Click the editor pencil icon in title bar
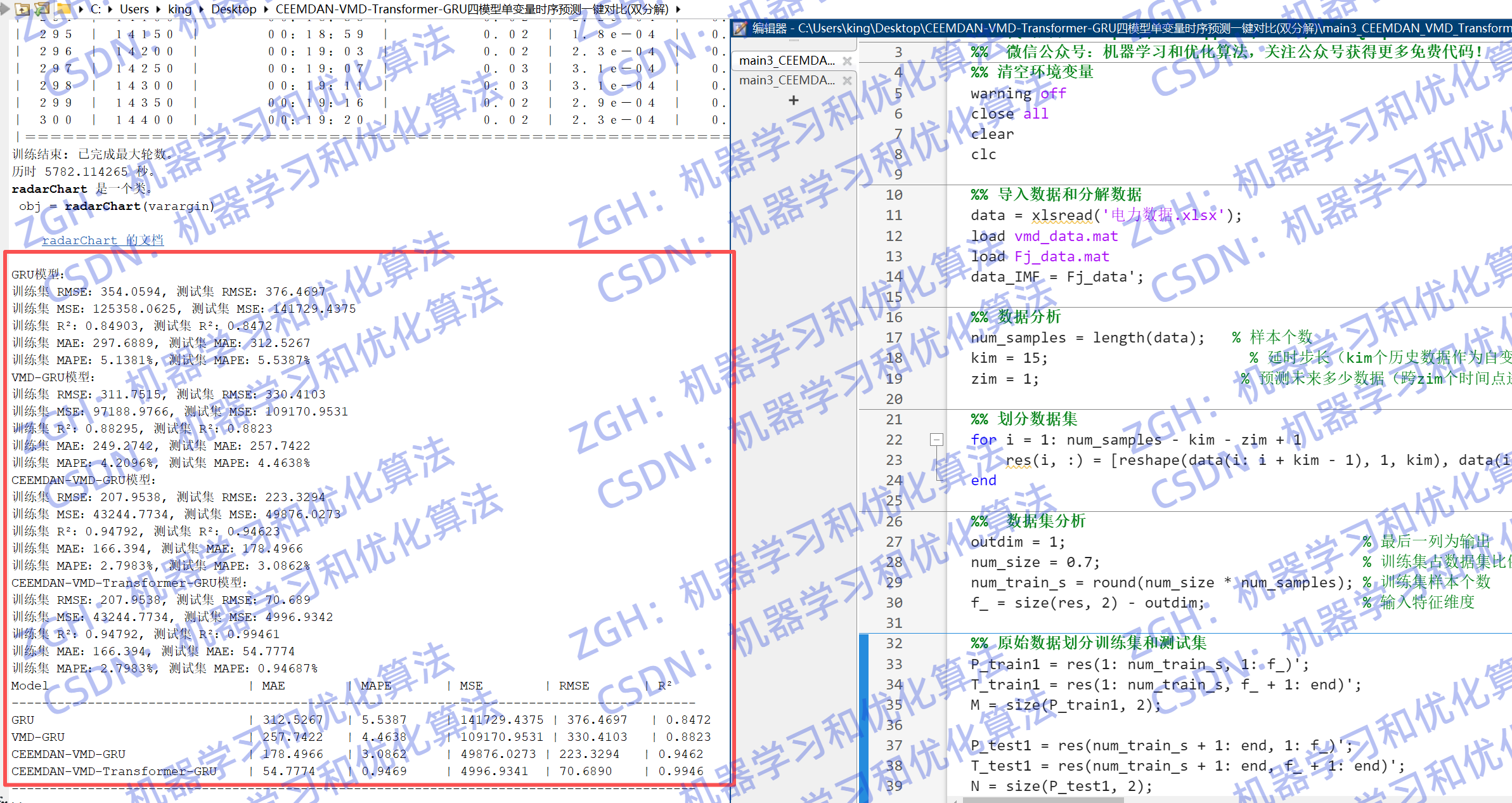Image resolution: width=1512 pixels, height=803 pixels. [x=740, y=29]
